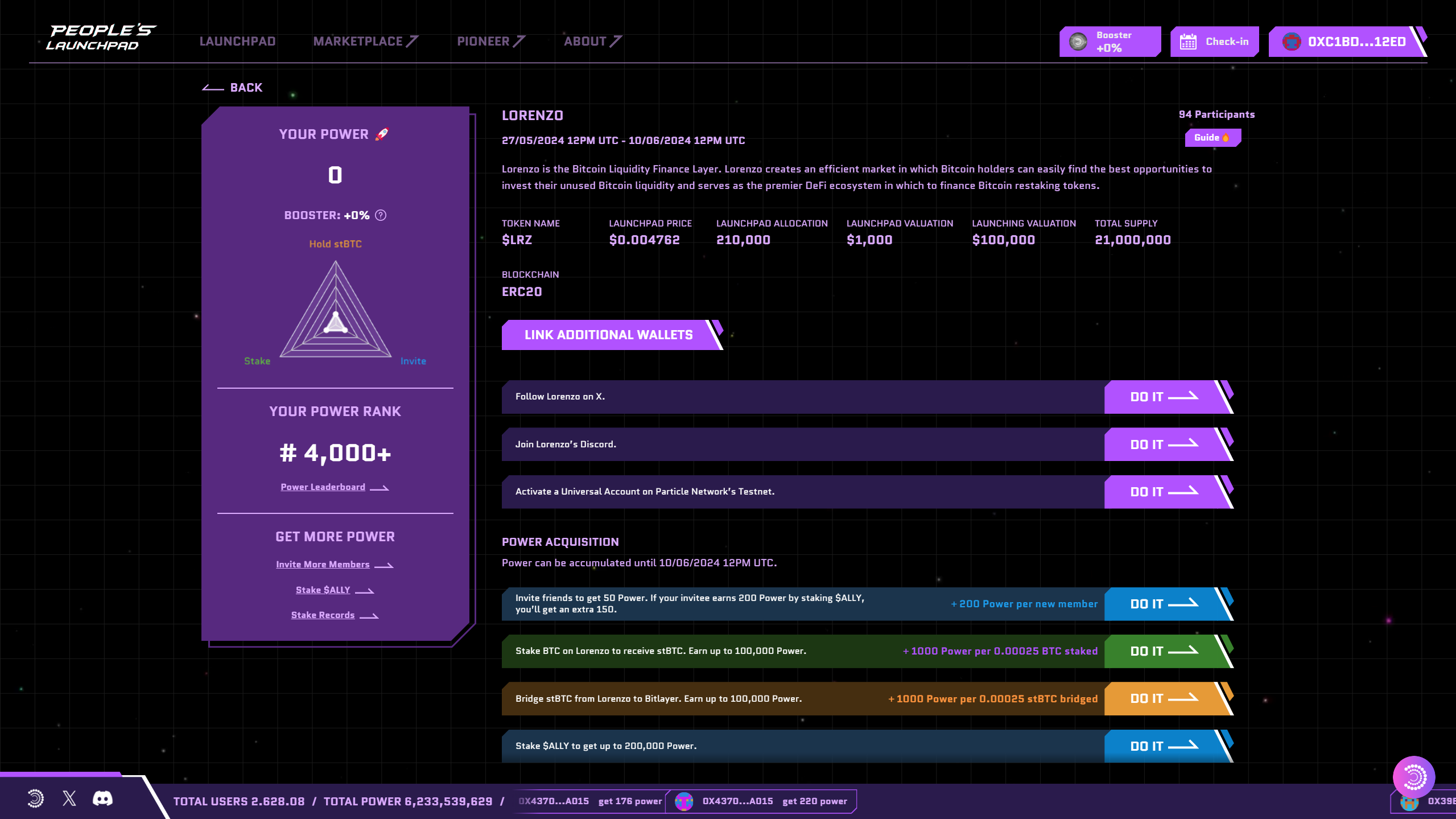
Task: Click the Booster coin icon in the header
Action: click(x=1078, y=42)
